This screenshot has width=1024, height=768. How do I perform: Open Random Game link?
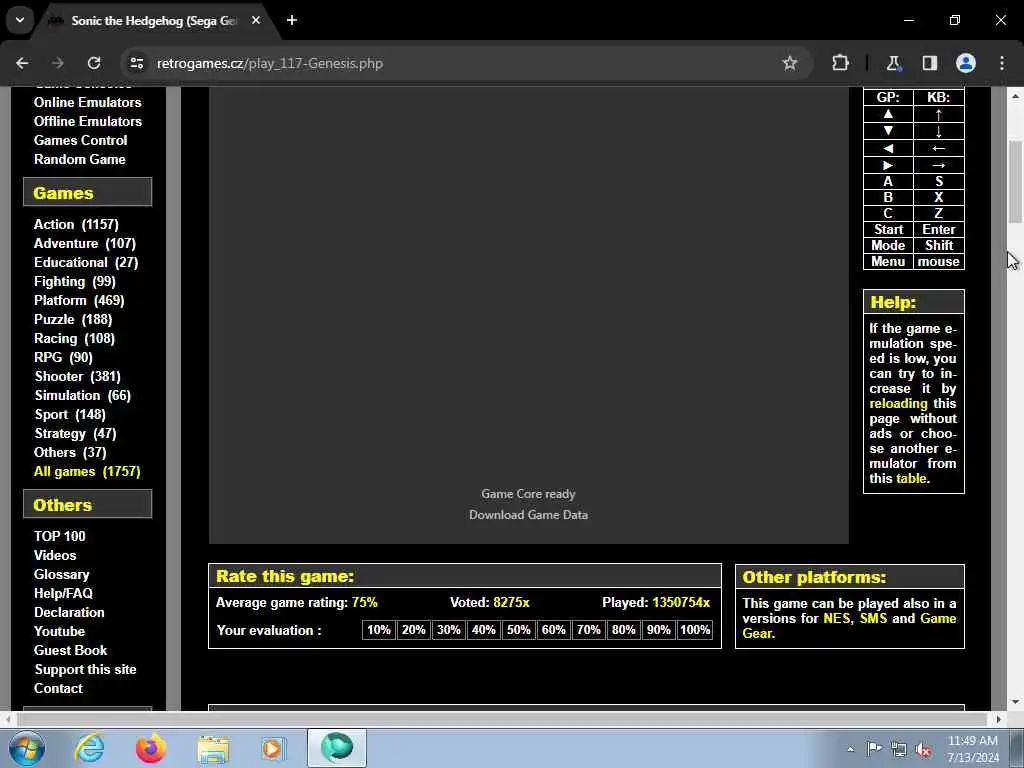80,159
